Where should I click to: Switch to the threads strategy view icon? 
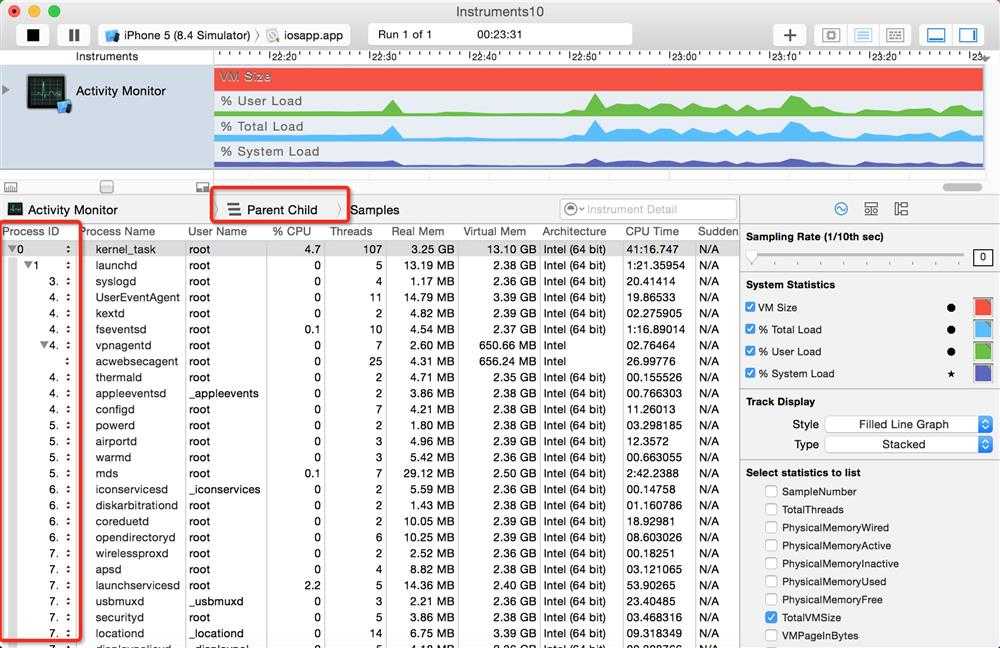[895, 35]
